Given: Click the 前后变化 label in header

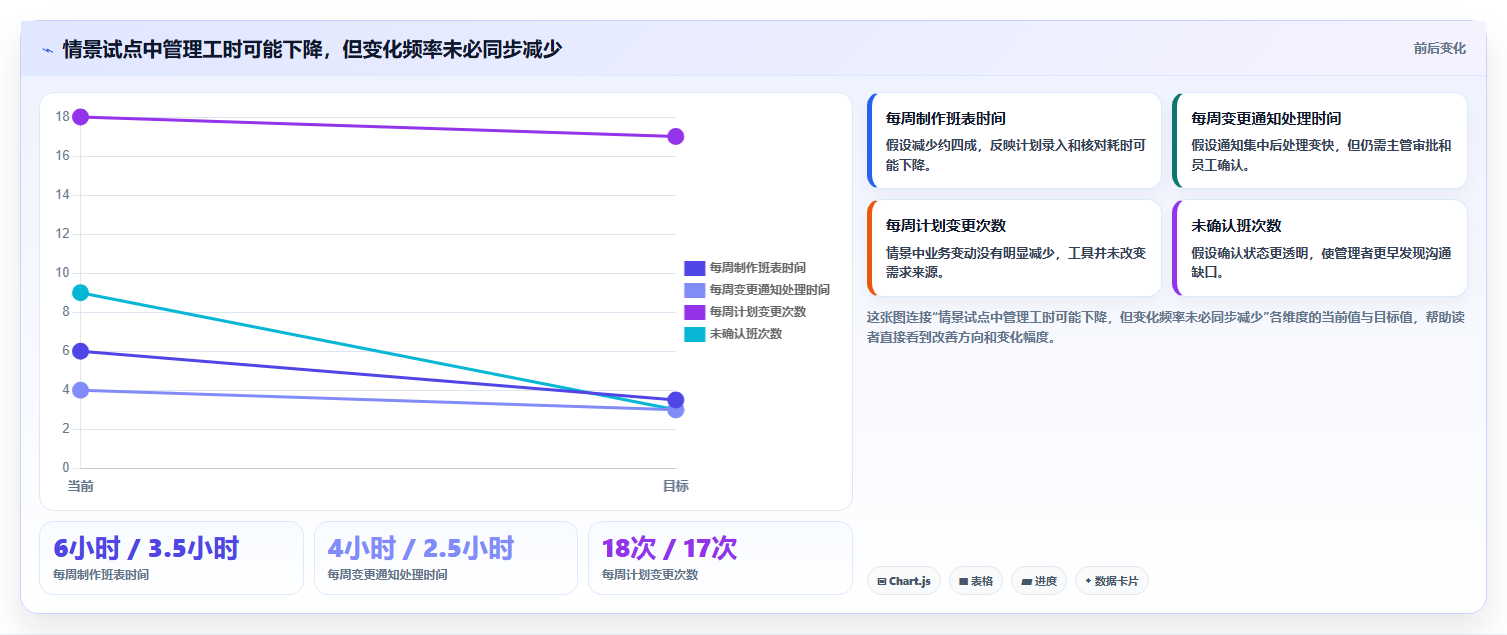Looking at the screenshot, I should coord(1439,48).
